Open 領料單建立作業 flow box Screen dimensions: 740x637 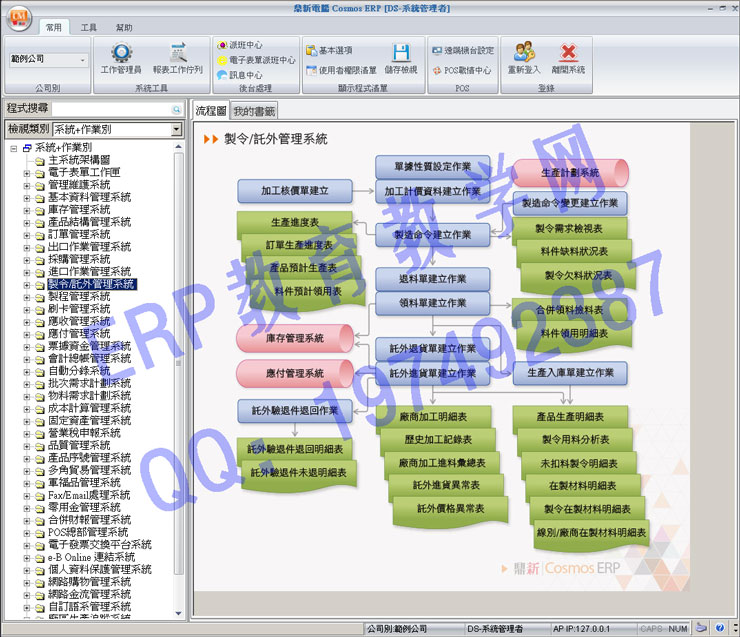coord(433,303)
